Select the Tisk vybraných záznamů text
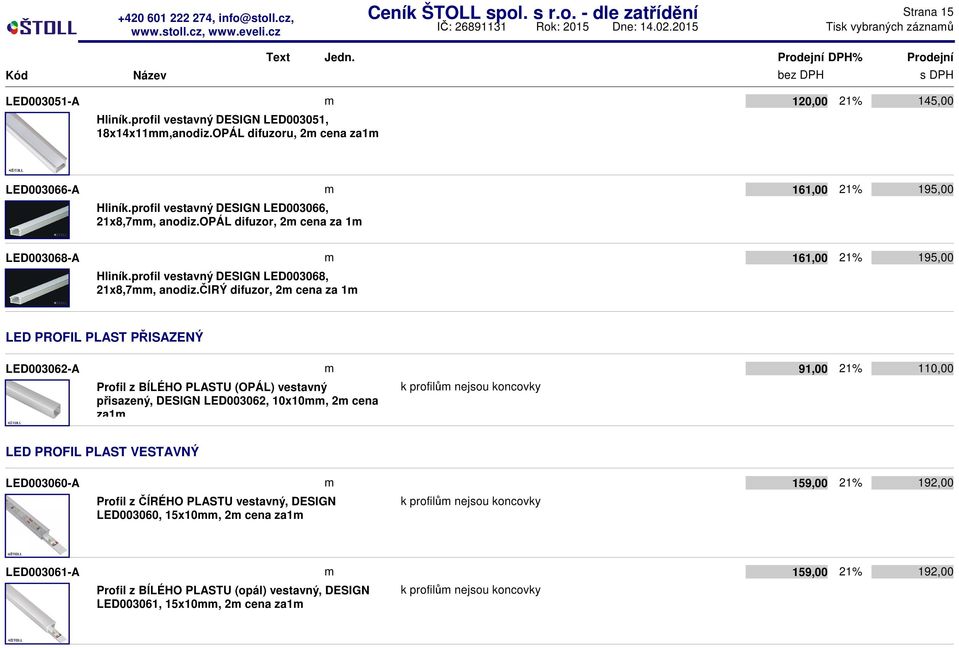 click(x=889, y=27)
